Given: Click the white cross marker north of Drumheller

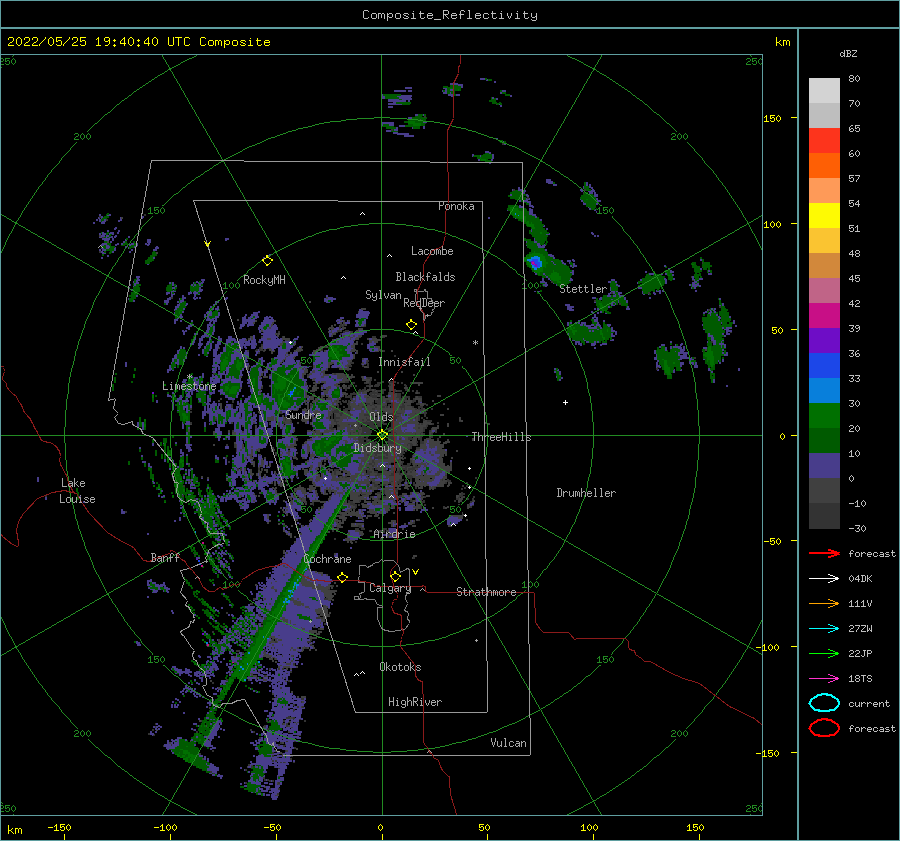Looking at the screenshot, I should tap(565, 402).
